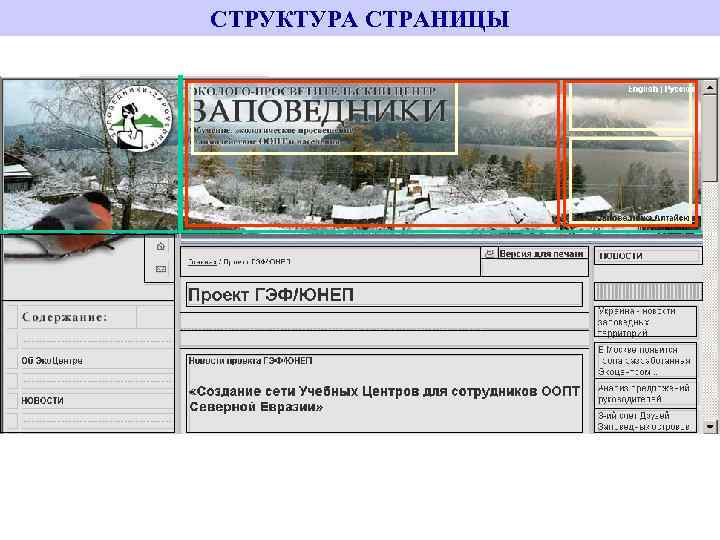Open news item В Москве появится

[x=645, y=360]
